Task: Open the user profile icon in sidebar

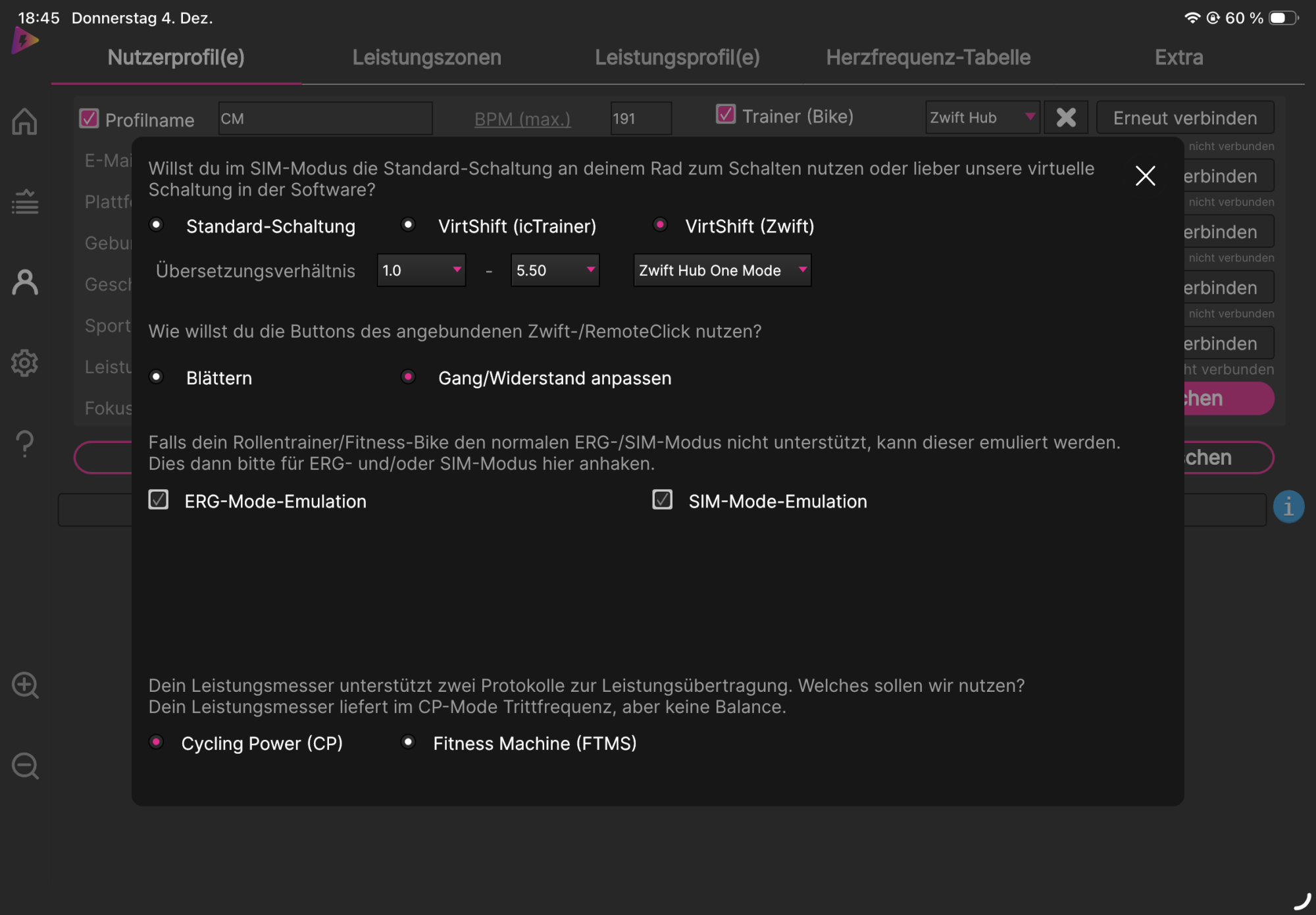Action: (x=24, y=282)
